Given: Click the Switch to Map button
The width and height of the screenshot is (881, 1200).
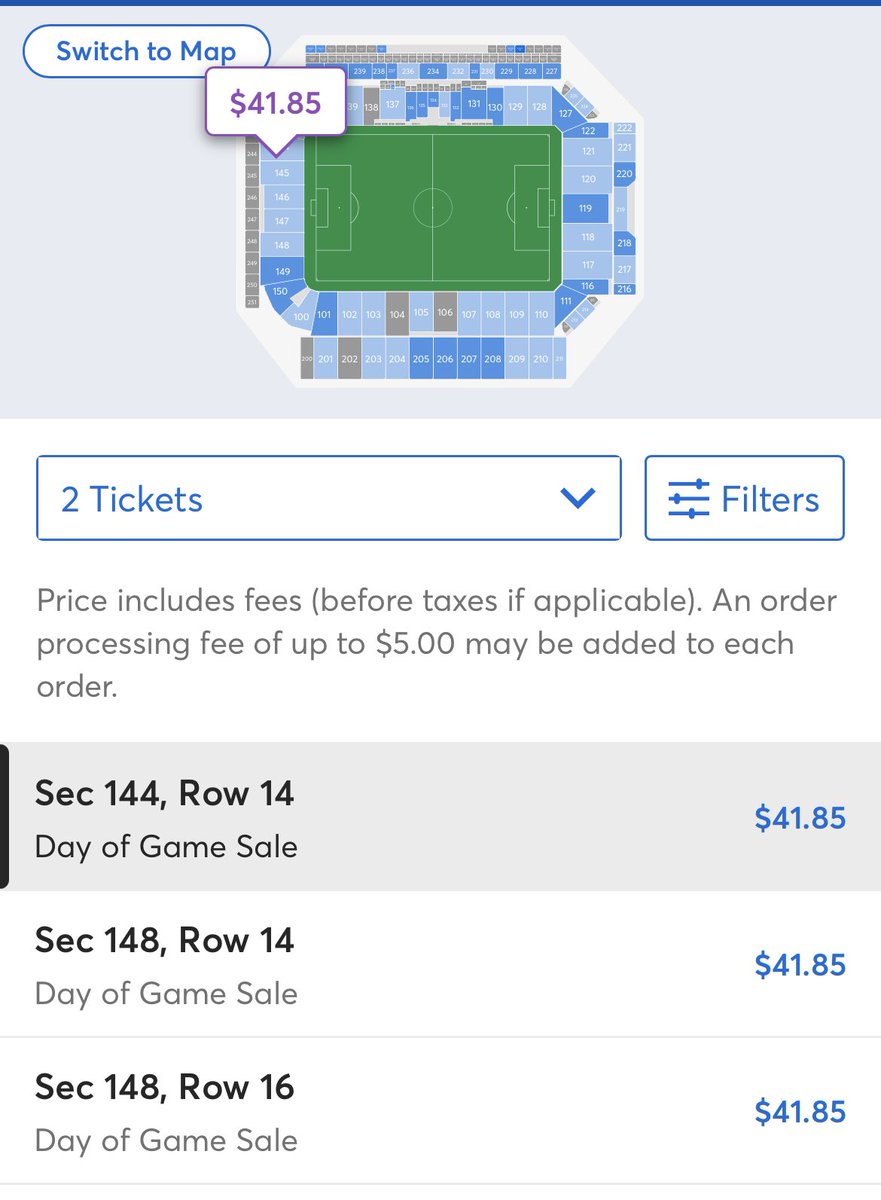Looking at the screenshot, I should (146, 51).
